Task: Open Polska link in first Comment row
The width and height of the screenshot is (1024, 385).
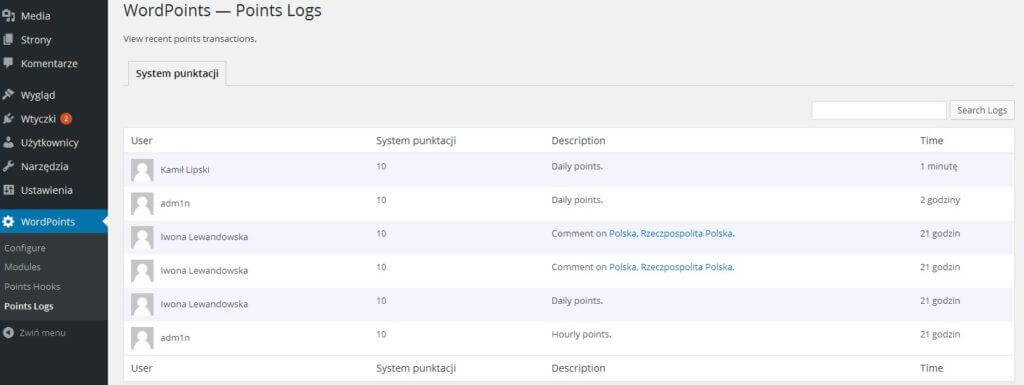Action: 622,233
